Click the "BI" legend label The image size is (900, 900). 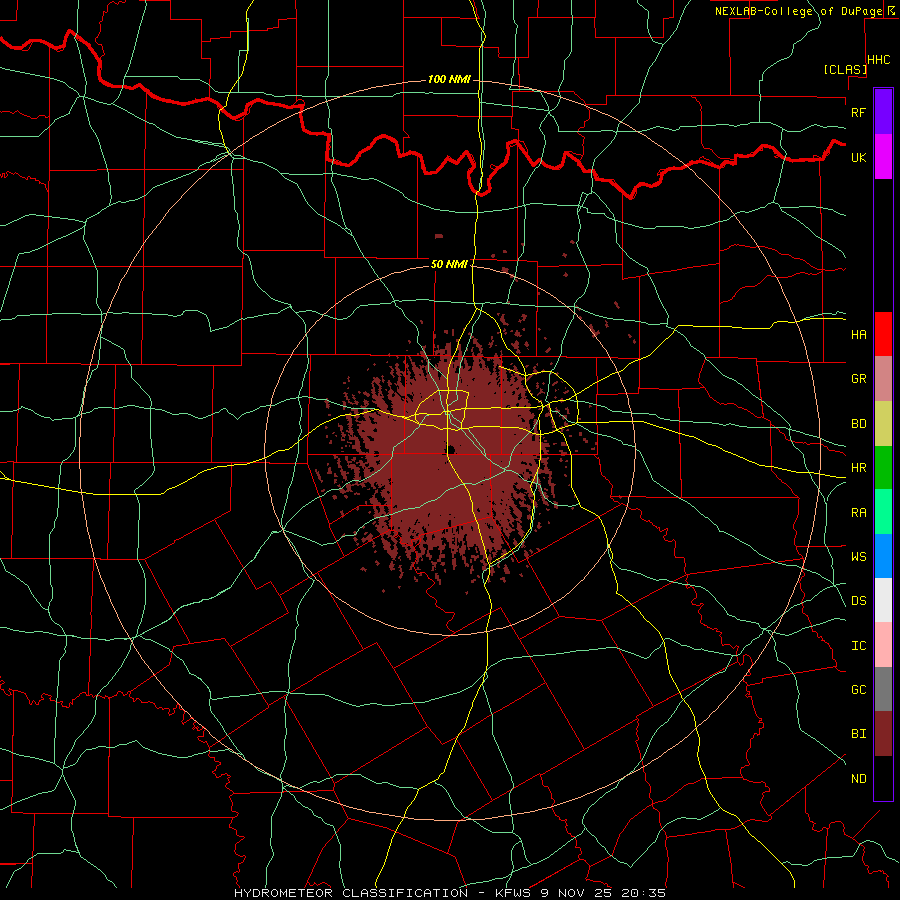coord(858,734)
